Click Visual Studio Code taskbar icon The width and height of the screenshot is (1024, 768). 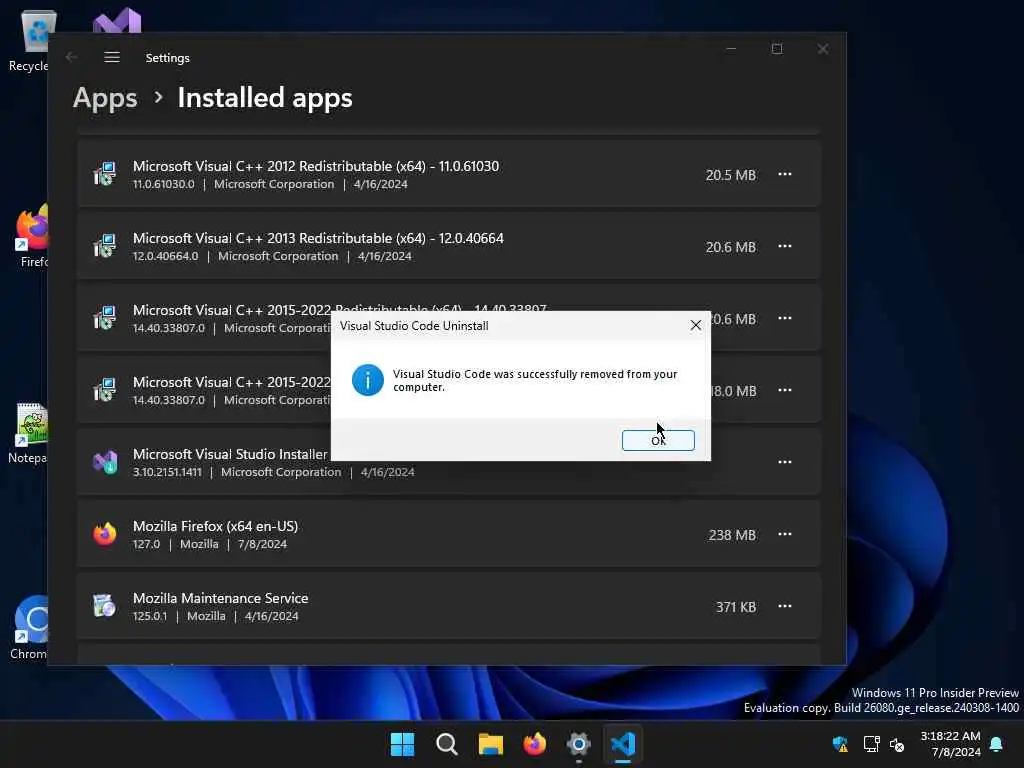pyautogui.click(x=623, y=744)
